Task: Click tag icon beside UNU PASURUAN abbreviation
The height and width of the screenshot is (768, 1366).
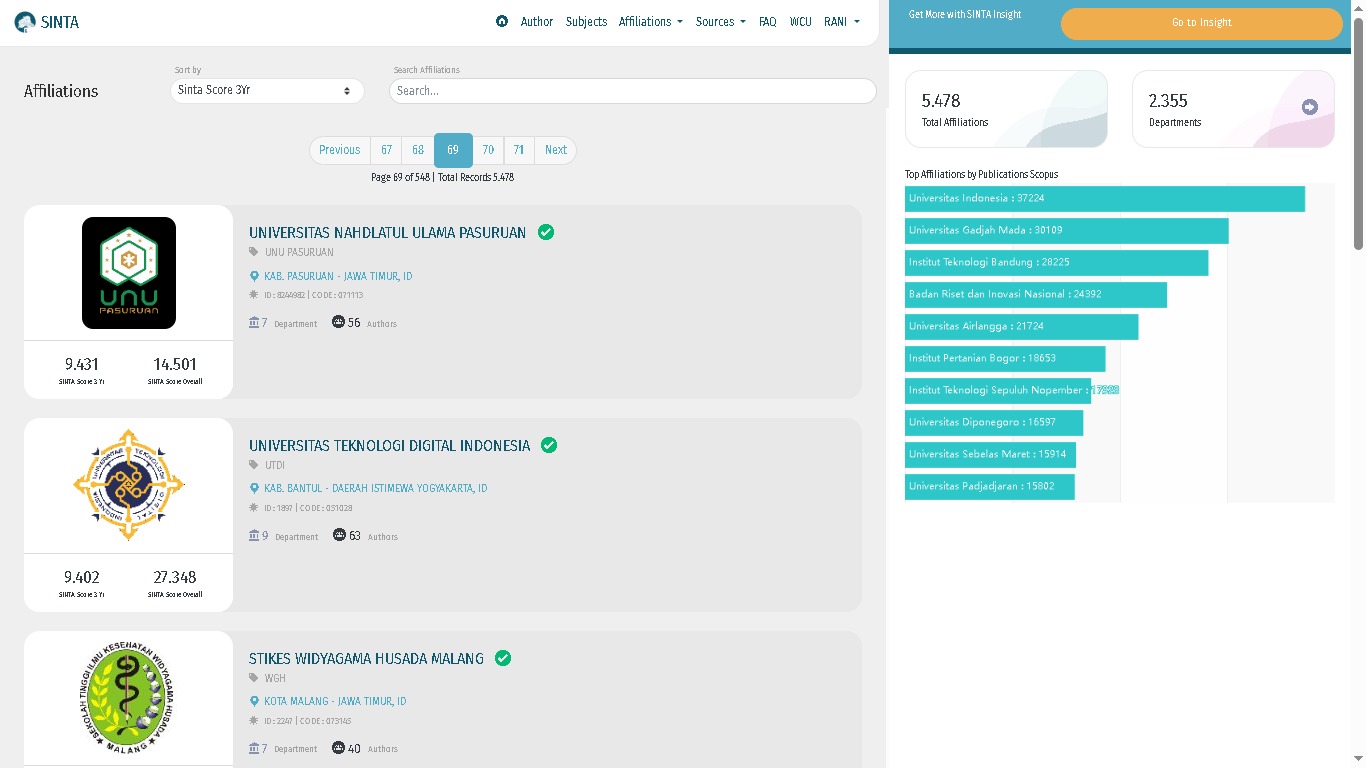Action: tap(254, 252)
